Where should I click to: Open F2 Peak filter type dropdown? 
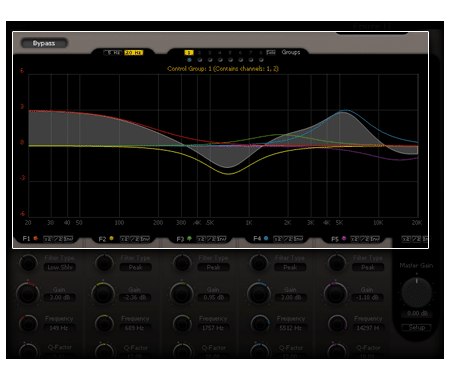[135, 267]
